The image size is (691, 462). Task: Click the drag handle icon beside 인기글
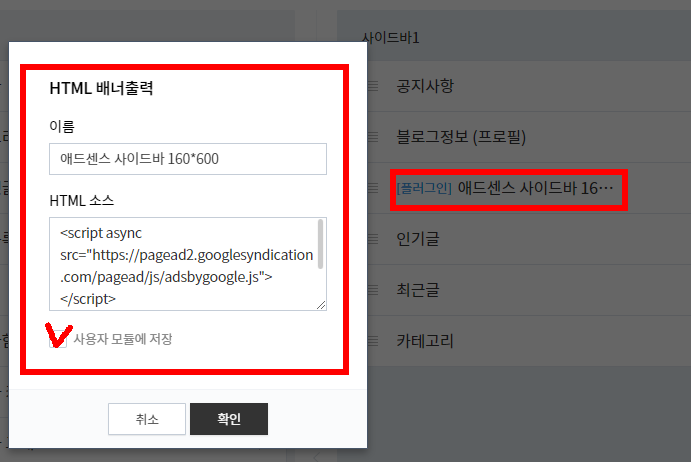[373, 239]
